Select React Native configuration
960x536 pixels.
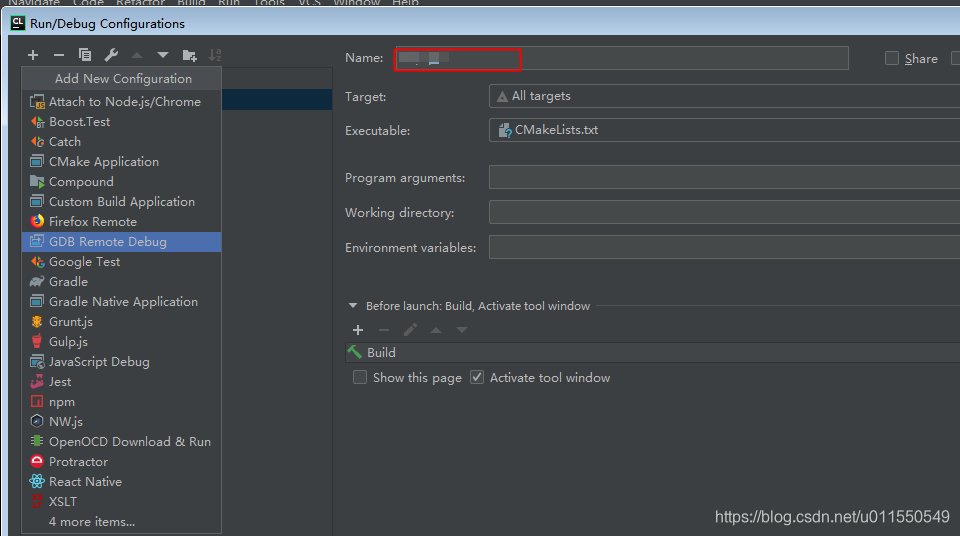click(121, 481)
